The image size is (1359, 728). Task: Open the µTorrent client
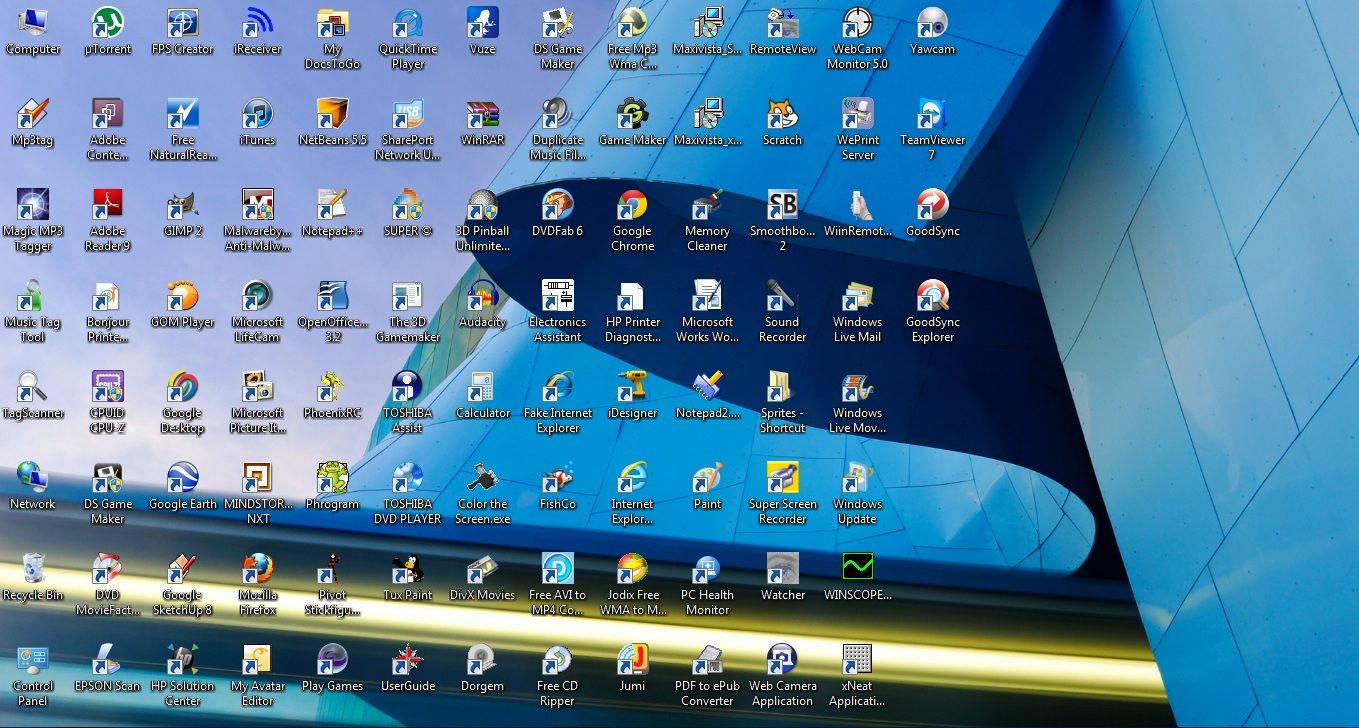(107, 25)
